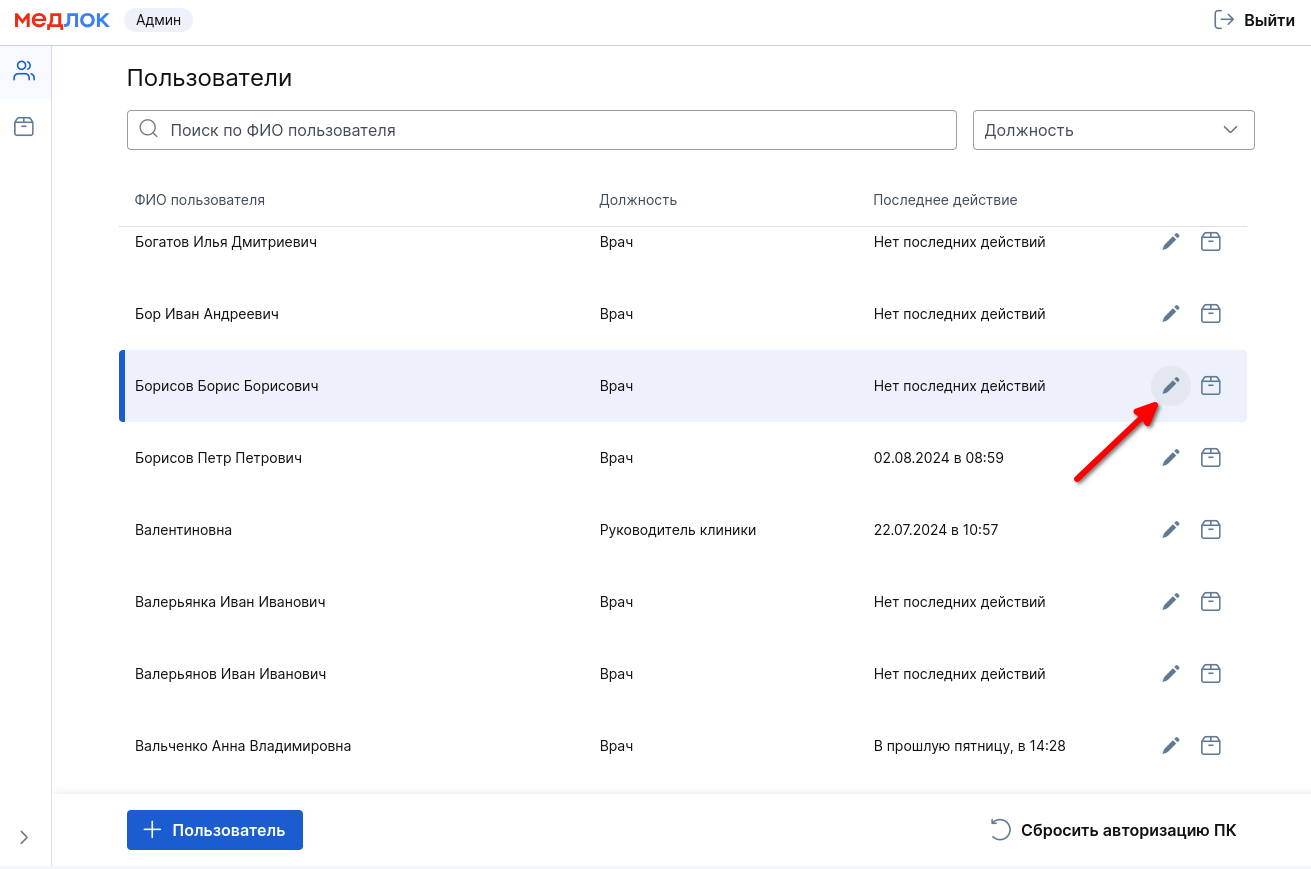The width and height of the screenshot is (1311, 869).
Task: Add a new user with Пользователь button
Action: (x=215, y=830)
